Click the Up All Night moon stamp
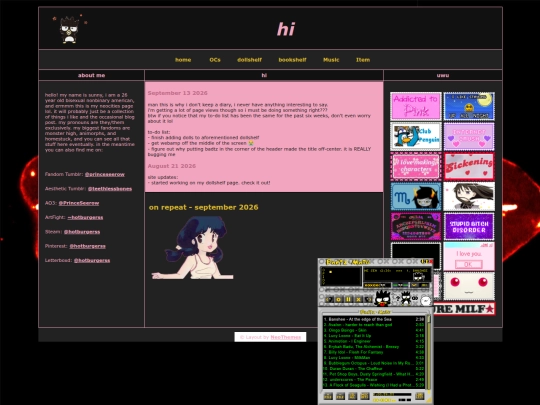The width and height of the screenshot is (540, 405). (469, 106)
